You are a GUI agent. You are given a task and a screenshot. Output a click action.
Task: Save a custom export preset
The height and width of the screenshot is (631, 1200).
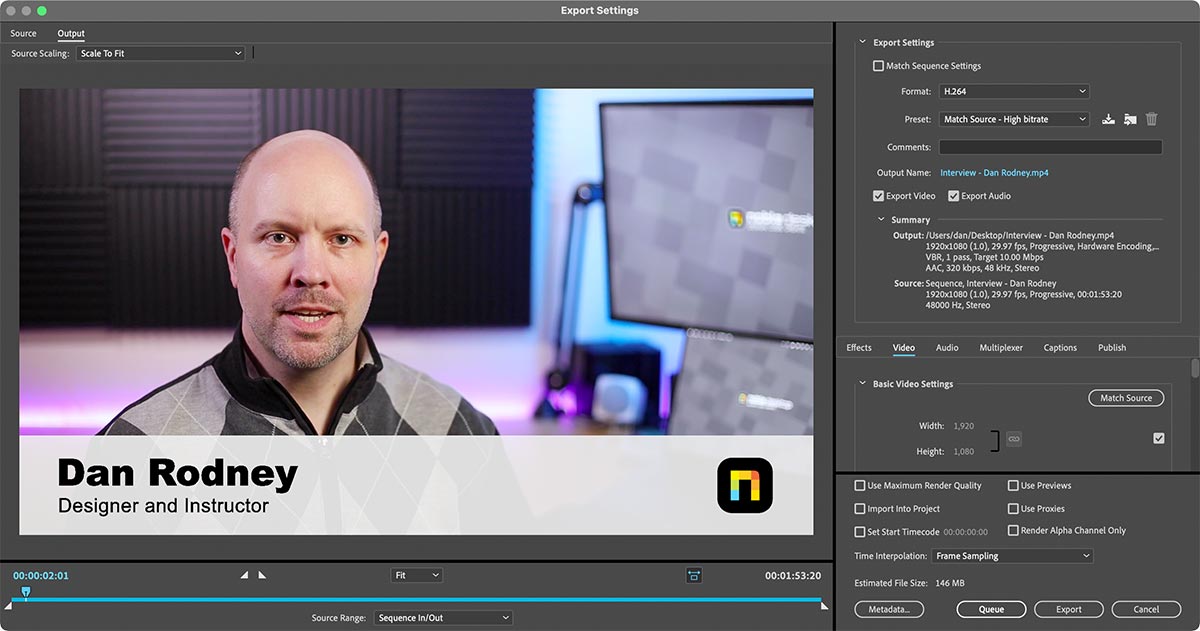point(1107,118)
